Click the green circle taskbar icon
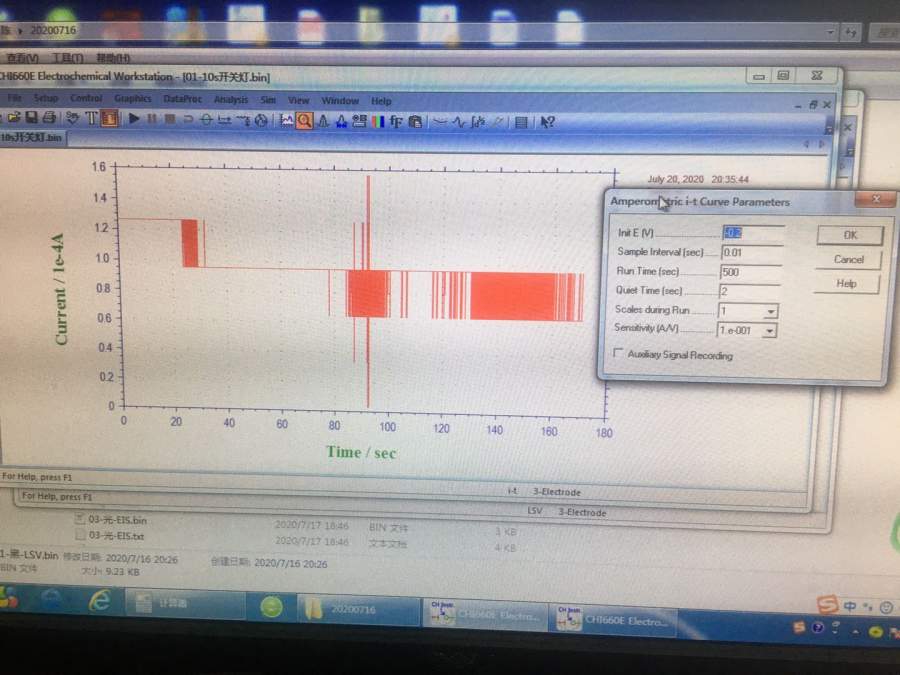Viewport: 900px width, 675px height. tap(271, 607)
